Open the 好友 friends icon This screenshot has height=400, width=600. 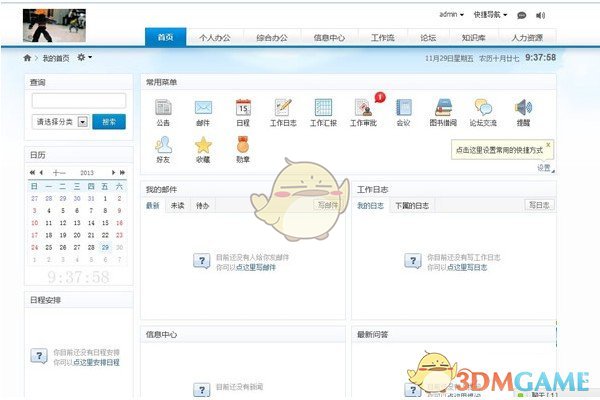[163, 145]
